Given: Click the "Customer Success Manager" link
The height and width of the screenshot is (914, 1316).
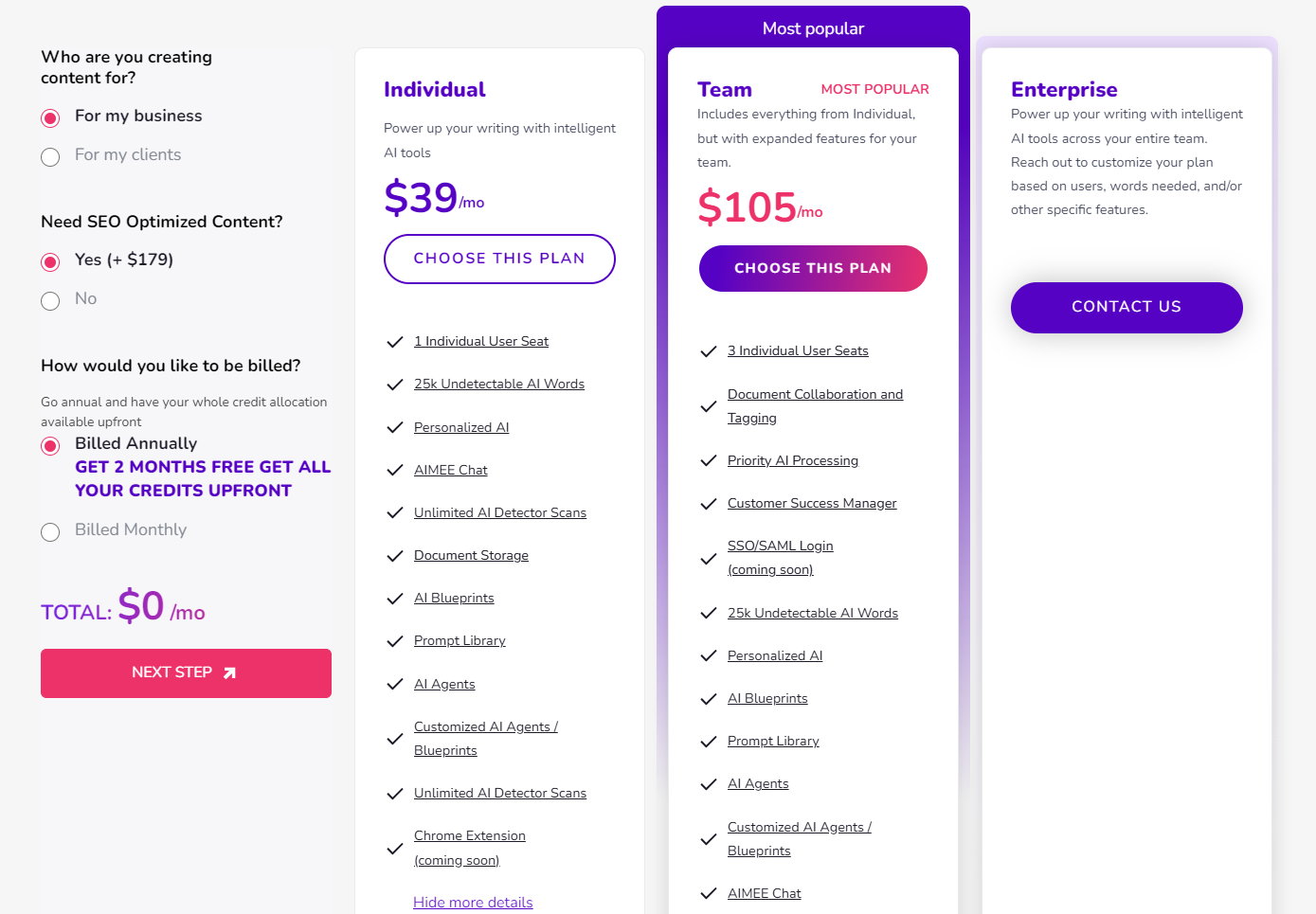Looking at the screenshot, I should click(x=811, y=503).
